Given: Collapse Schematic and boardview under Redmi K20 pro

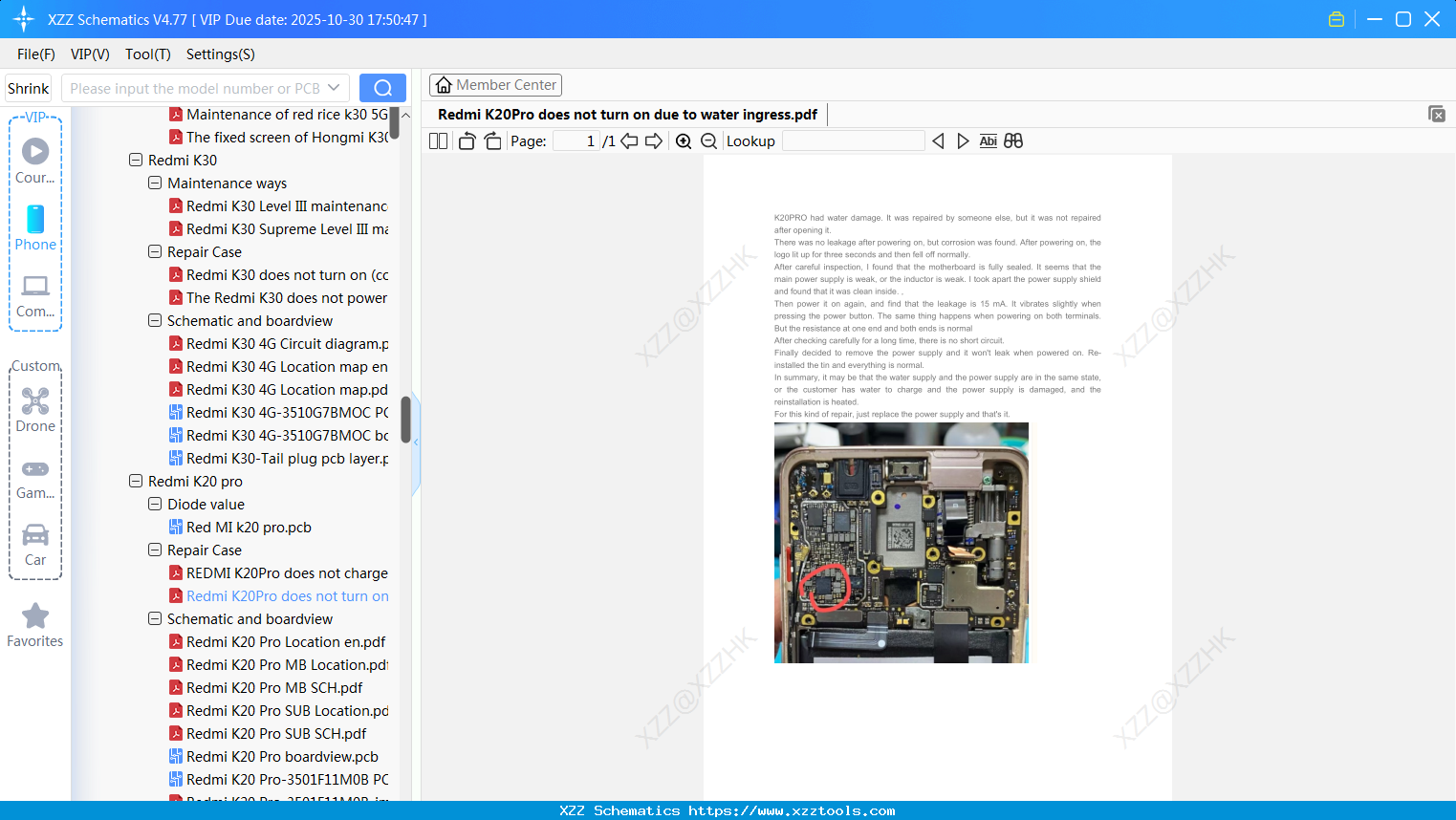Looking at the screenshot, I should coord(155,618).
